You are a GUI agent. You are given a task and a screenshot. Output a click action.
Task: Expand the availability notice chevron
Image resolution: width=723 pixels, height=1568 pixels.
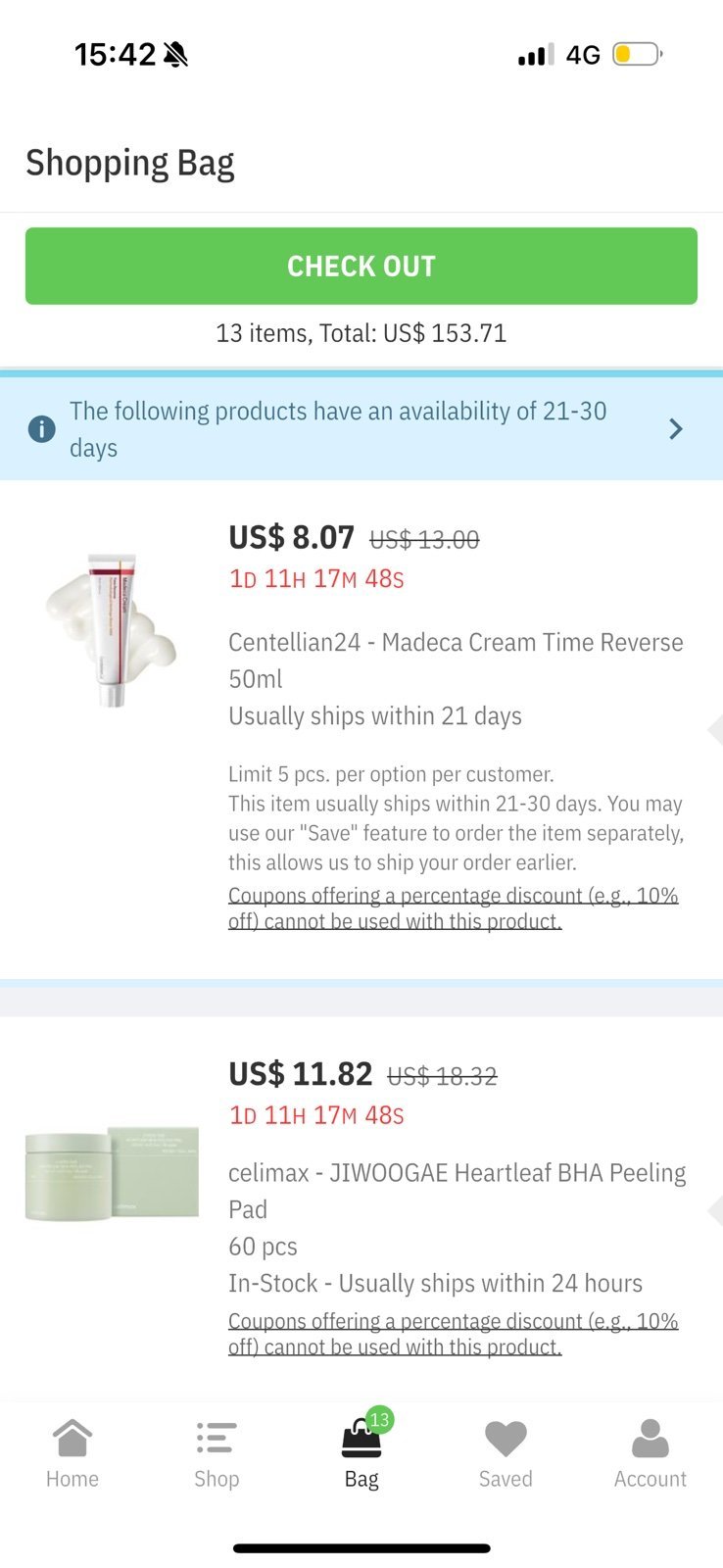point(675,429)
